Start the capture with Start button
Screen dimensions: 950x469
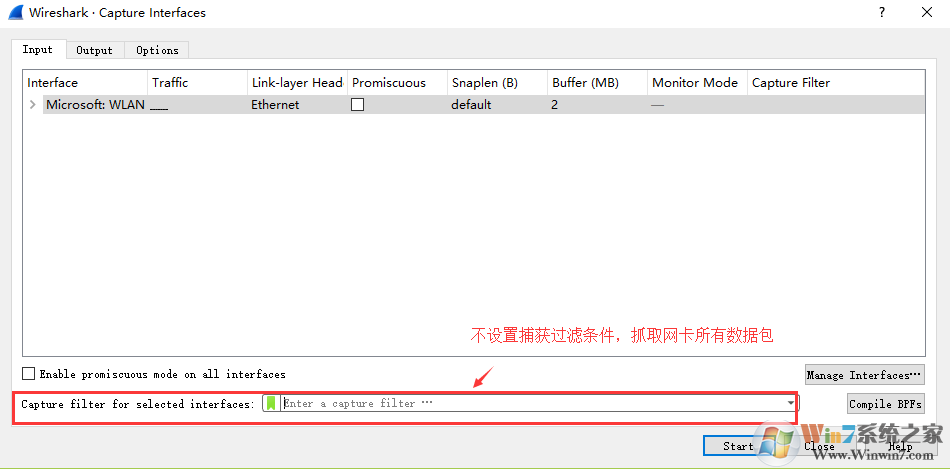737,446
